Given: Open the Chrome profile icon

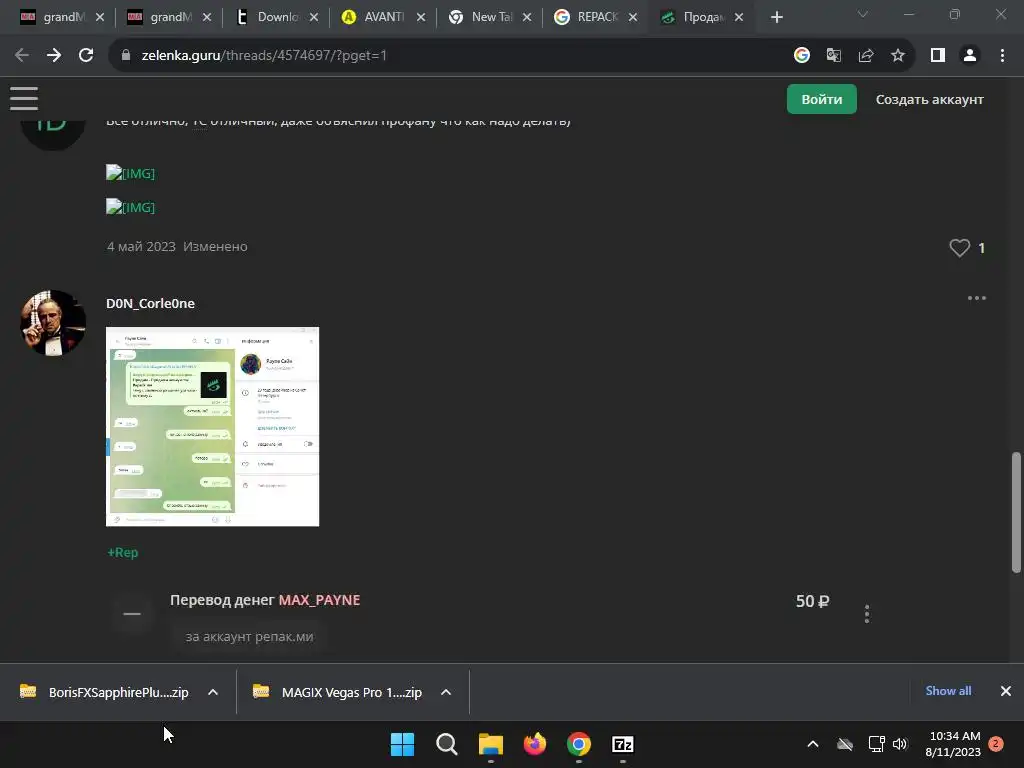Looking at the screenshot, I should 970,56.
